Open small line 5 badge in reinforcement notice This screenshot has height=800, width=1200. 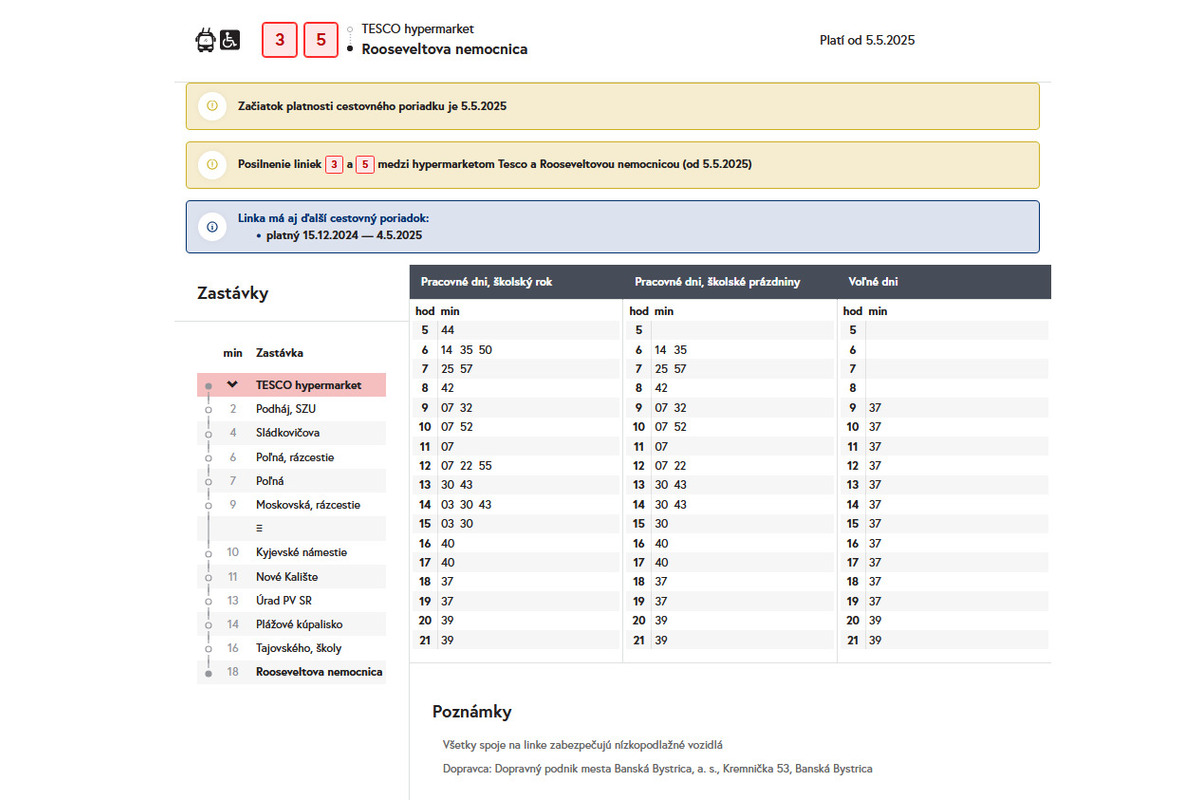click(365, 164)
